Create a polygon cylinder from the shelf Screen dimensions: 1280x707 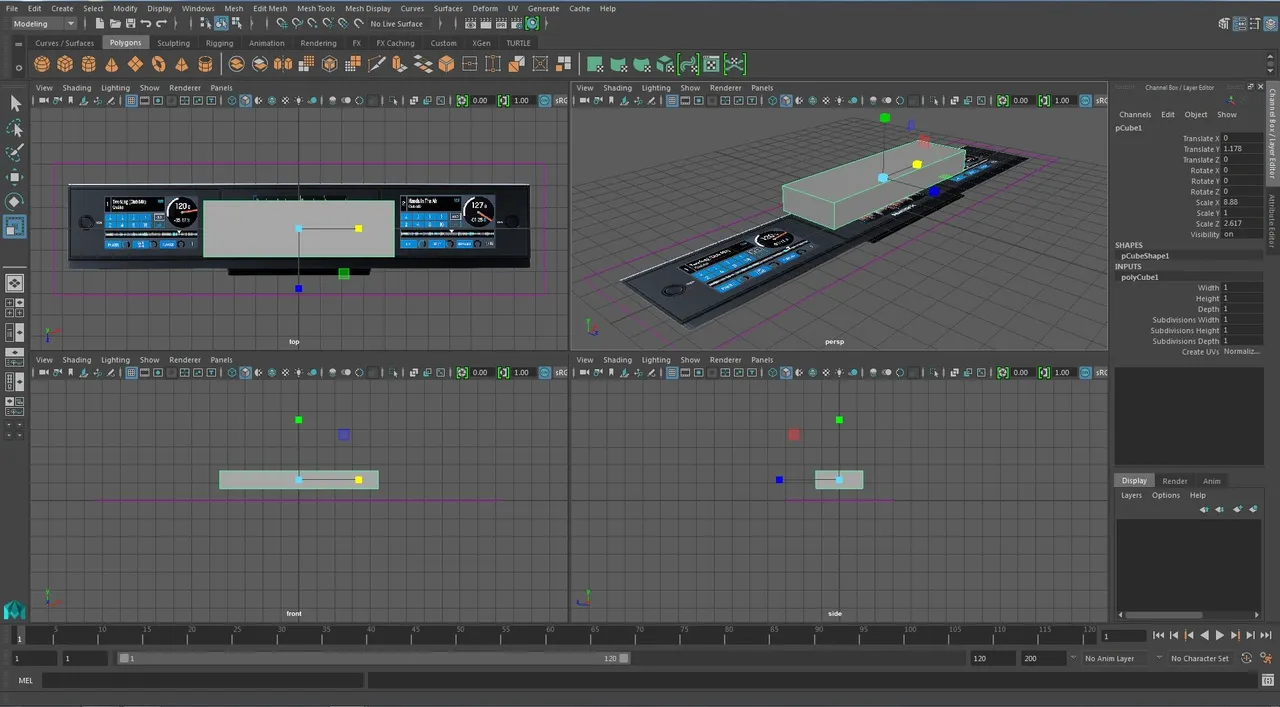(88, 64)
